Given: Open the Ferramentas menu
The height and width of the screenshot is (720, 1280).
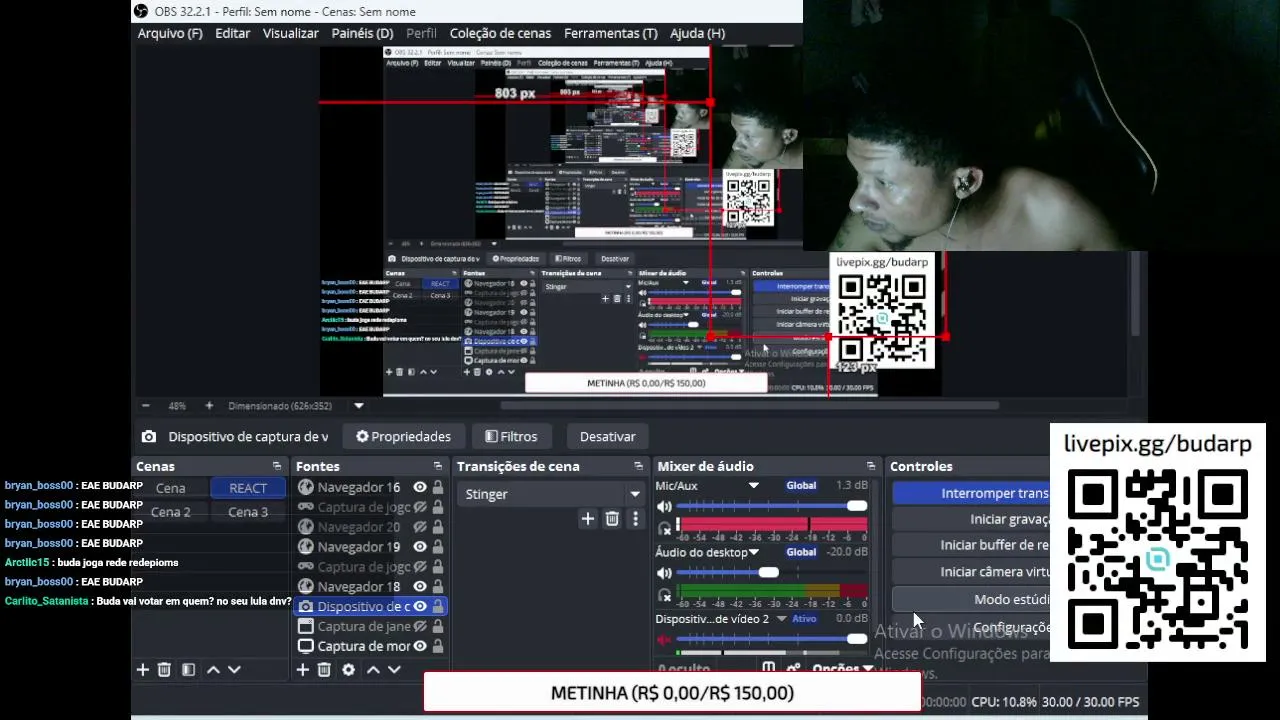Looking at the screenshot, I should point(611,33).
